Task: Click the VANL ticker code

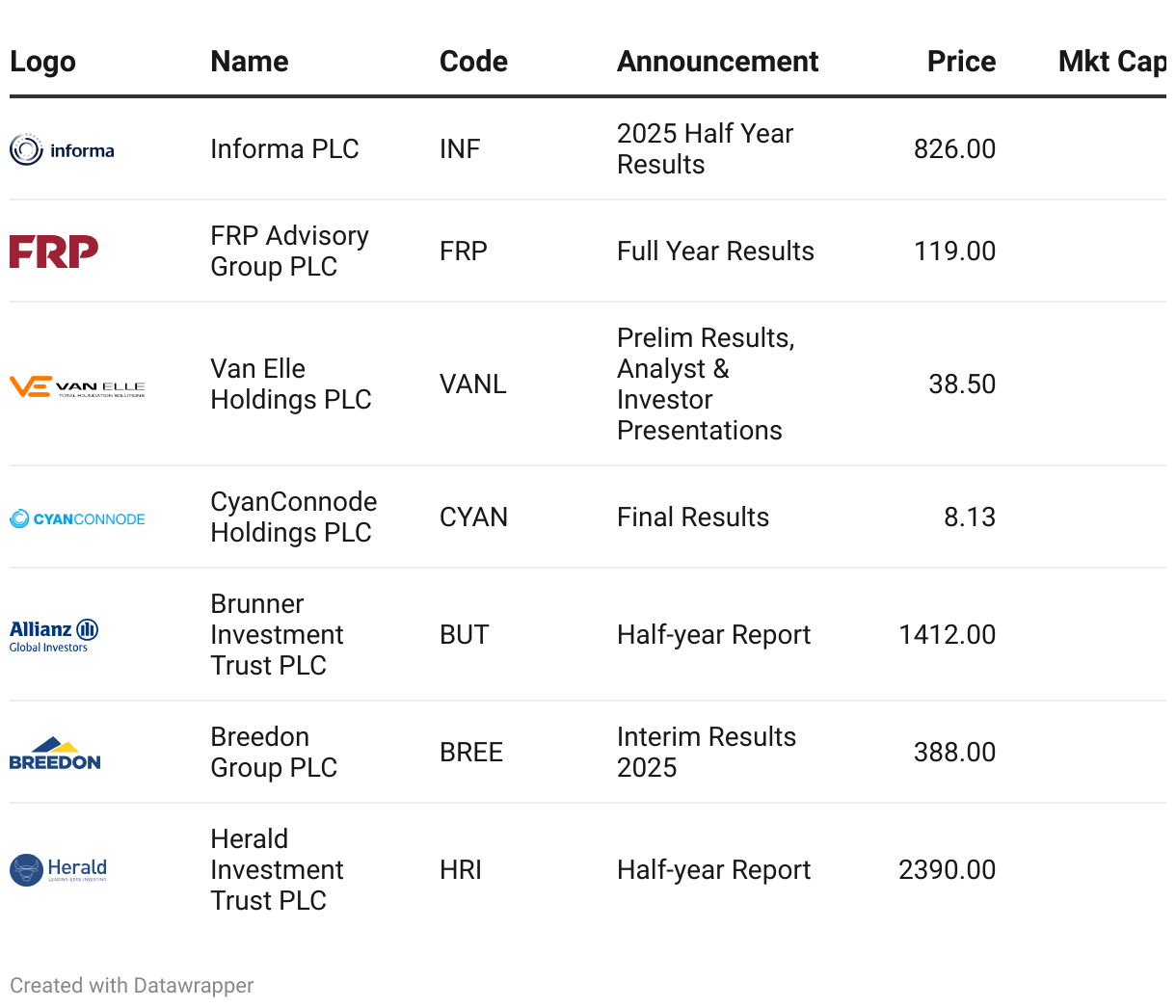Action: tap(473, 385)
